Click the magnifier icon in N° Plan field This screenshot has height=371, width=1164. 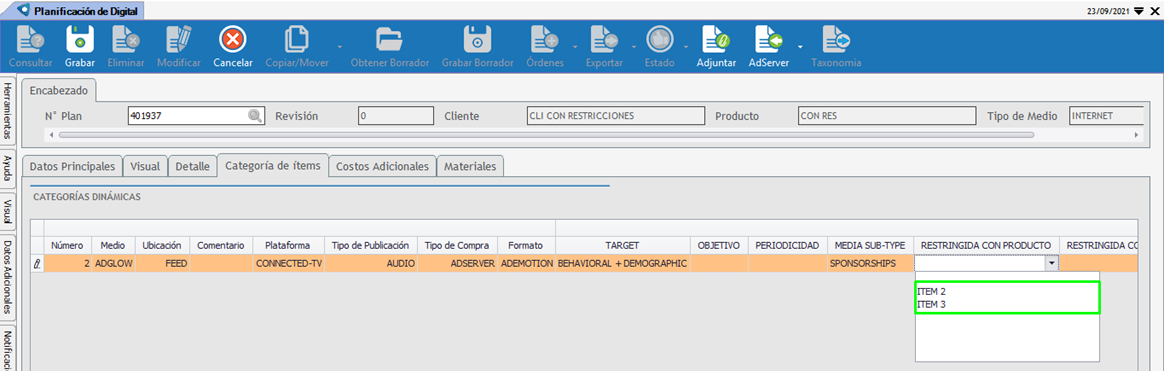tap(255, 116)
